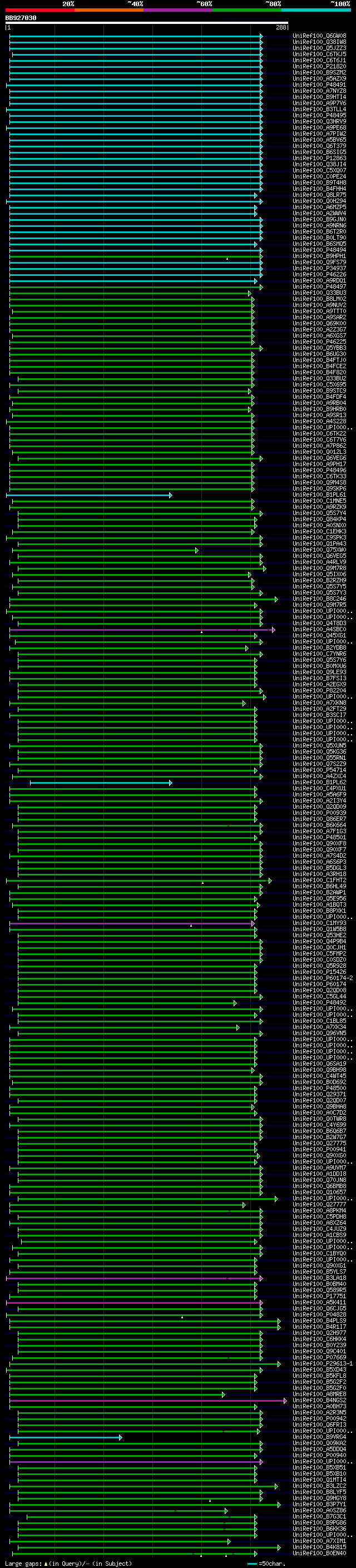This screenshot has height=1568, width=356.
Task: Click the hit label UniRef100_A6MZP5
Action: (319, 207)
